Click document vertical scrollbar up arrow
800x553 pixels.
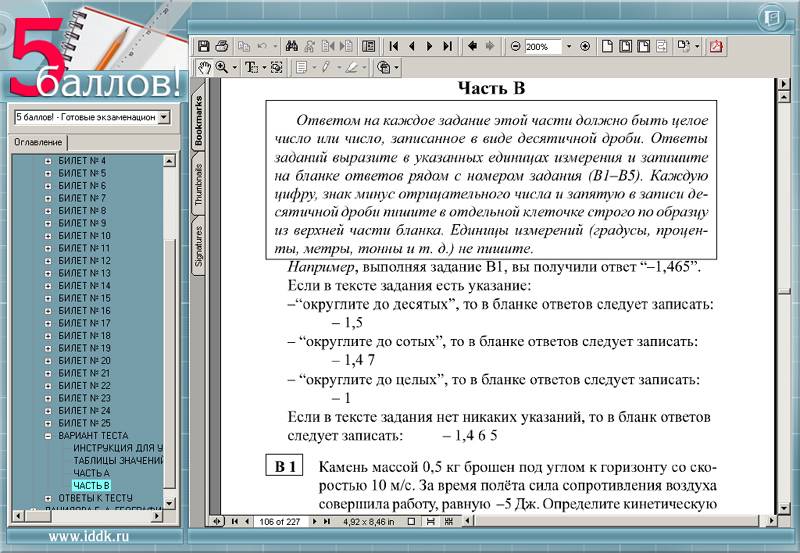(x=784, y=95)
